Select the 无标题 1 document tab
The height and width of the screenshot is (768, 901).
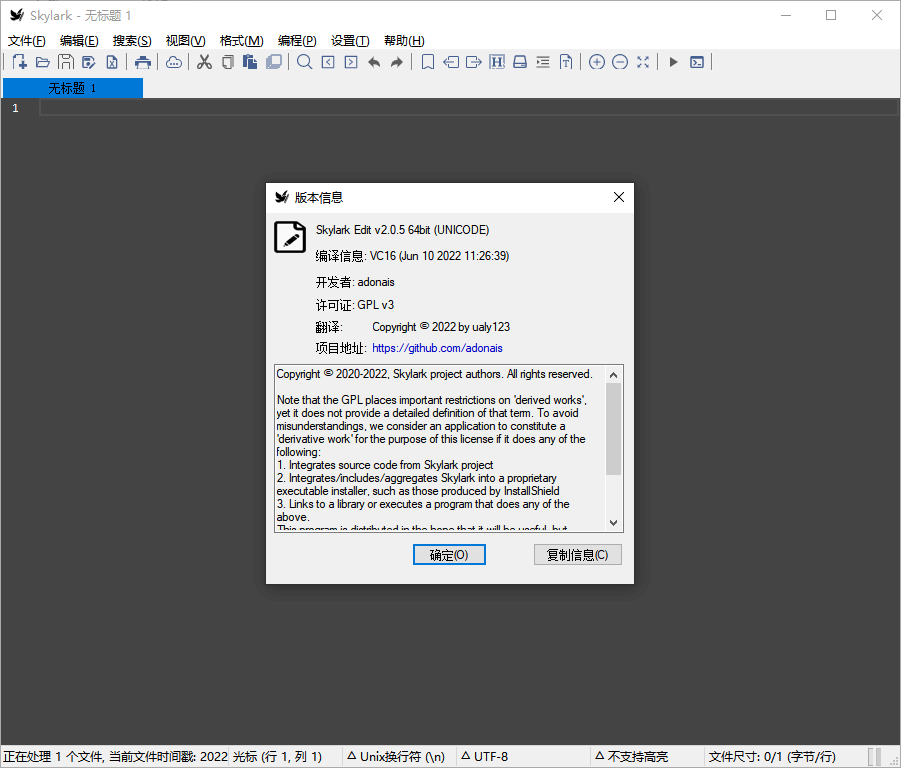(72, 88)
